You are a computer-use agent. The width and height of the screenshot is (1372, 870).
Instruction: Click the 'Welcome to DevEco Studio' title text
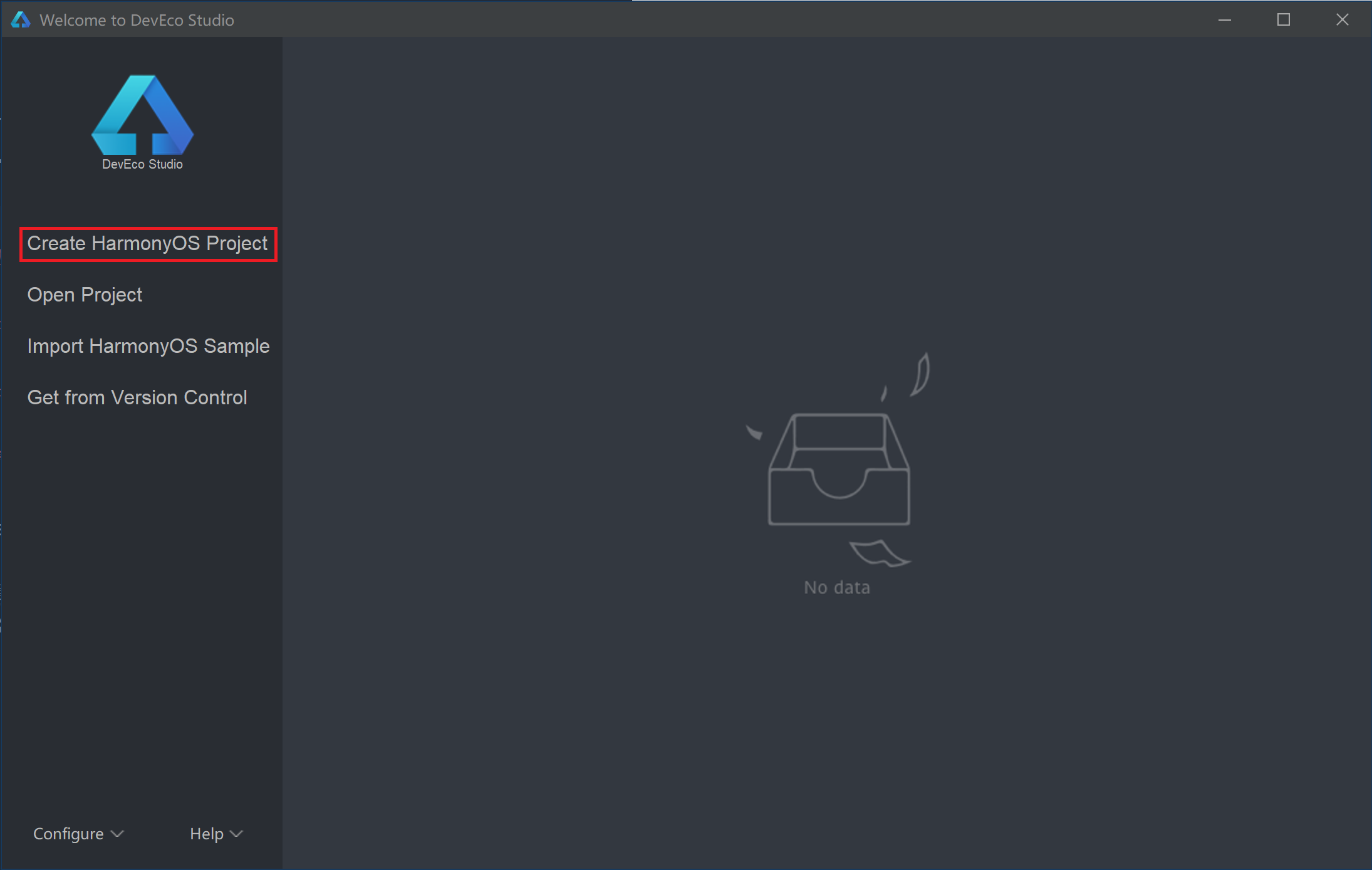137,20
